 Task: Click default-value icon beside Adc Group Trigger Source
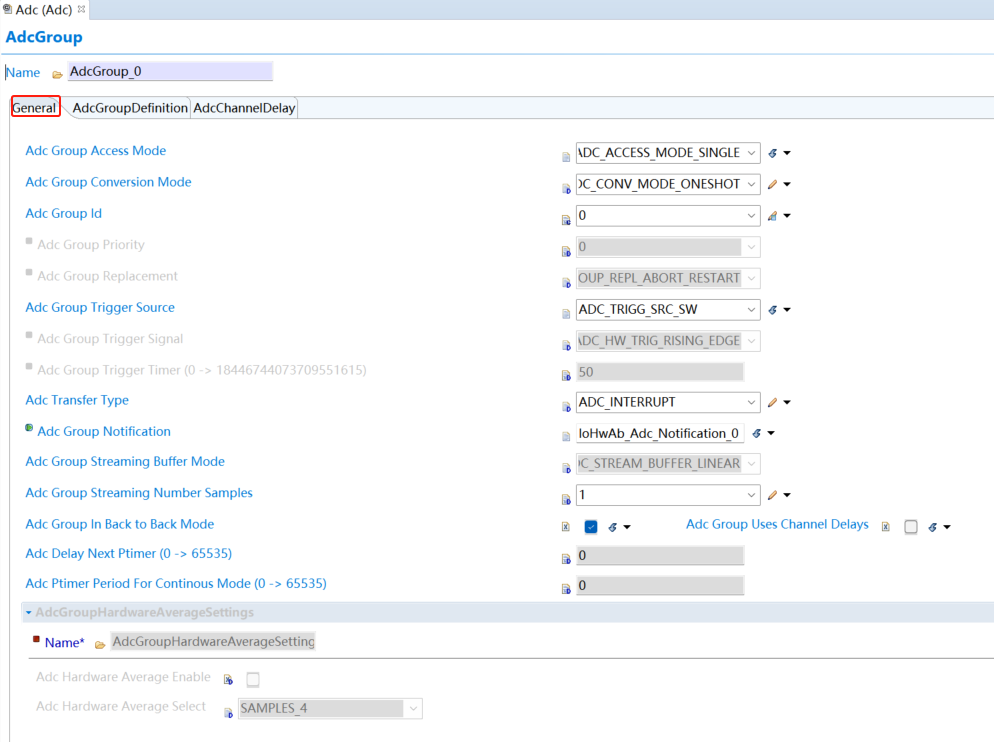tap(772, 310)
